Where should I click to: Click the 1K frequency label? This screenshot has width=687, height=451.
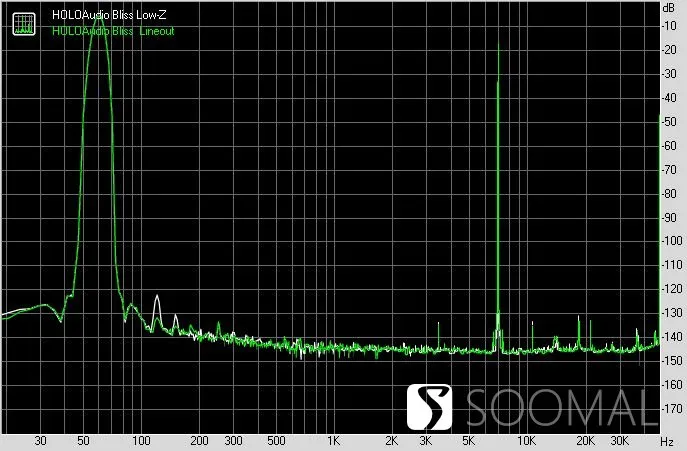[x=333, y=440]
